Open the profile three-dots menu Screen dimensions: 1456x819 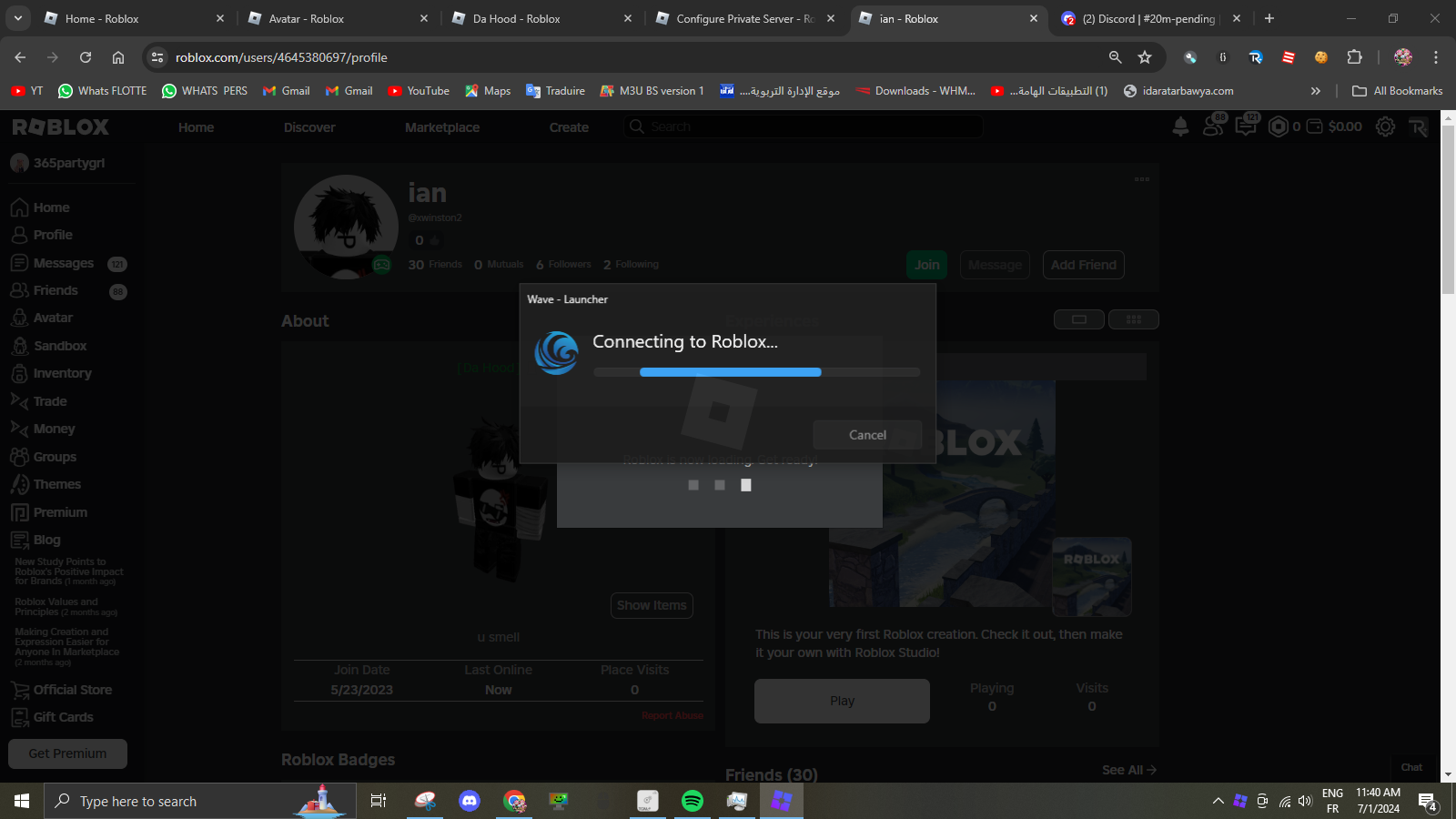click(1142, 179)
